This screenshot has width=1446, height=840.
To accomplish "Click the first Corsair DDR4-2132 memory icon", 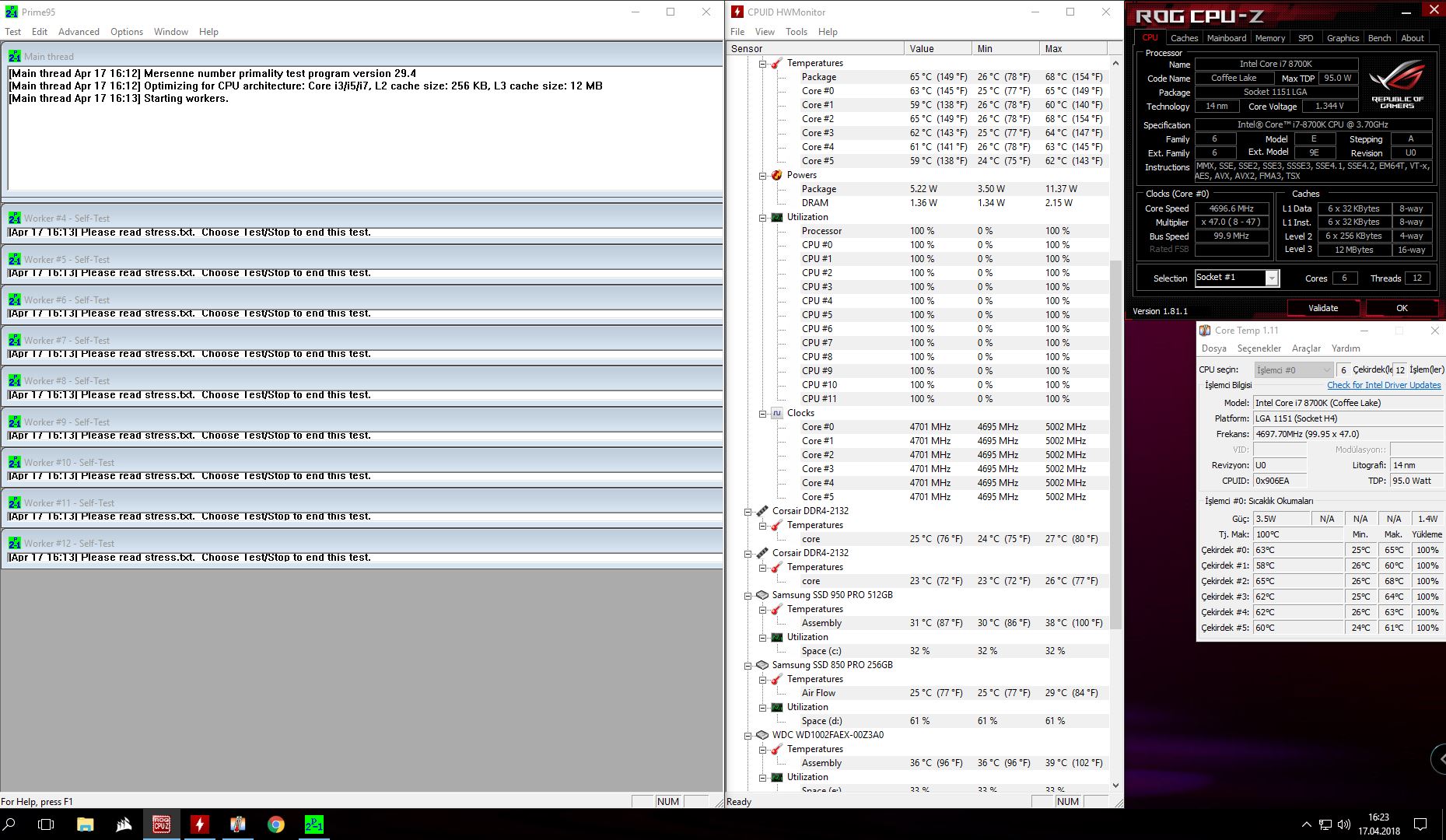I will 762,511.
